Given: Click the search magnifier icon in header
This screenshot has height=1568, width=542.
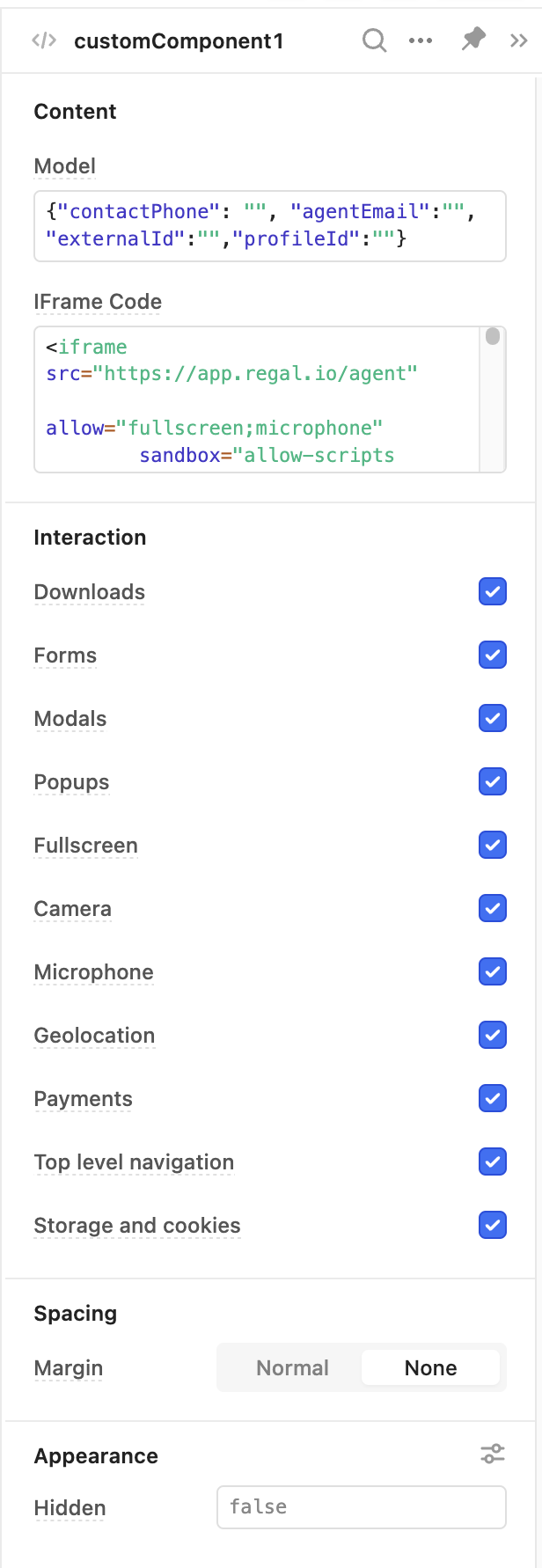Looking at the screenshot, I should [374, 40].
